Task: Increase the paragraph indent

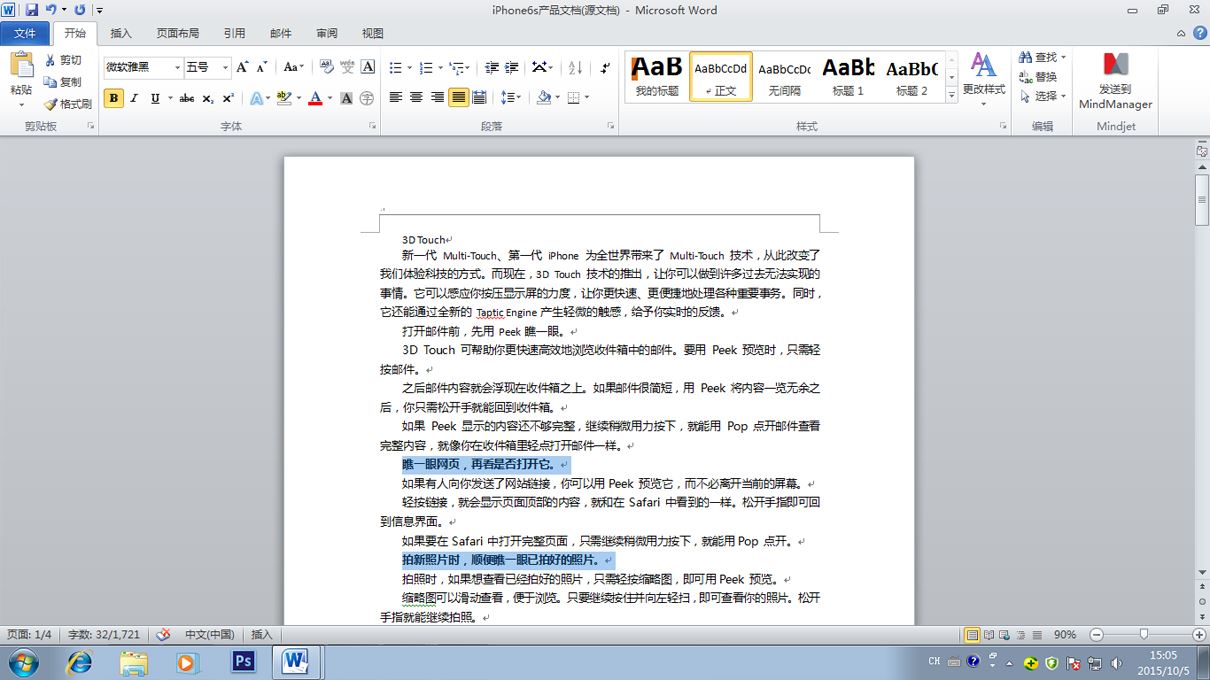Action: [x=511, y=67]
